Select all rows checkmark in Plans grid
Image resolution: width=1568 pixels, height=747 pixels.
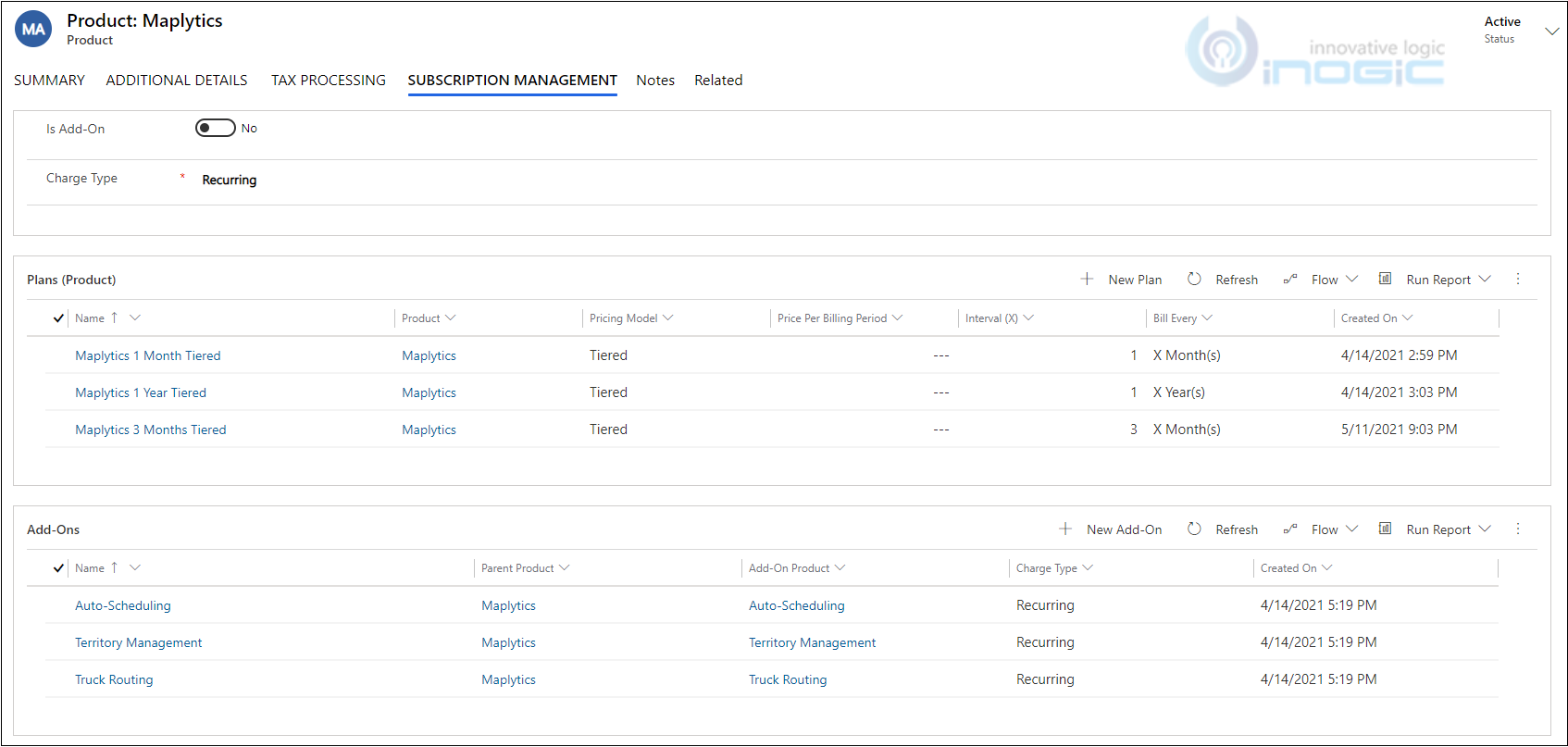[x=58, y=318]
